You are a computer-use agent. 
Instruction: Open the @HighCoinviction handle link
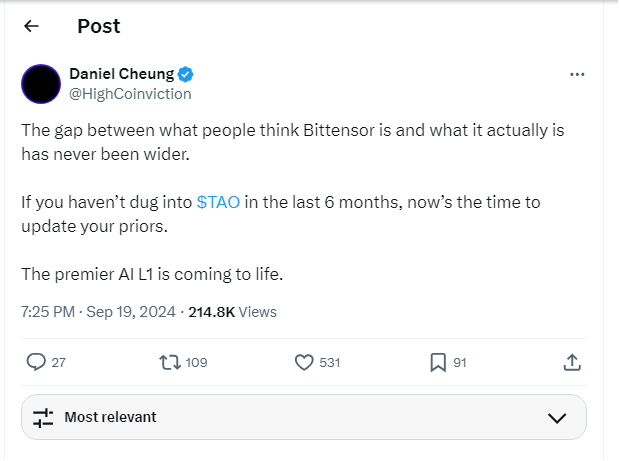point(130,94)
